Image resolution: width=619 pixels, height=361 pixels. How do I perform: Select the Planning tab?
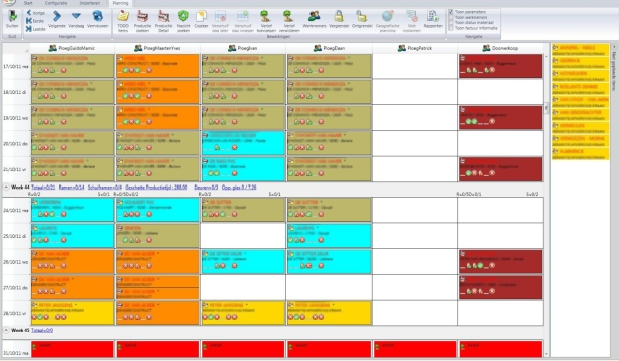tap(120, 3)
